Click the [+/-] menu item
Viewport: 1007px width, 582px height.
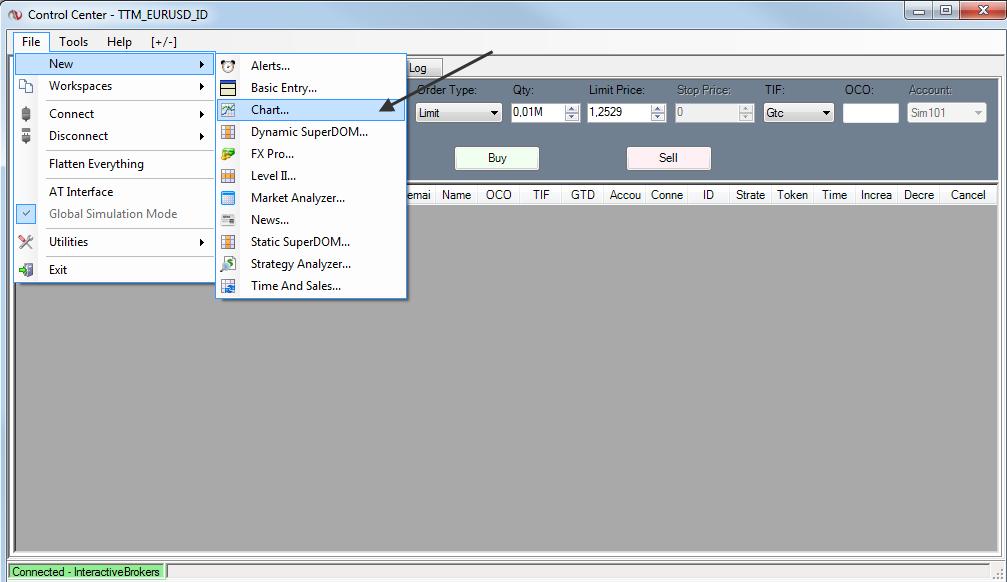tap(164, 42)
